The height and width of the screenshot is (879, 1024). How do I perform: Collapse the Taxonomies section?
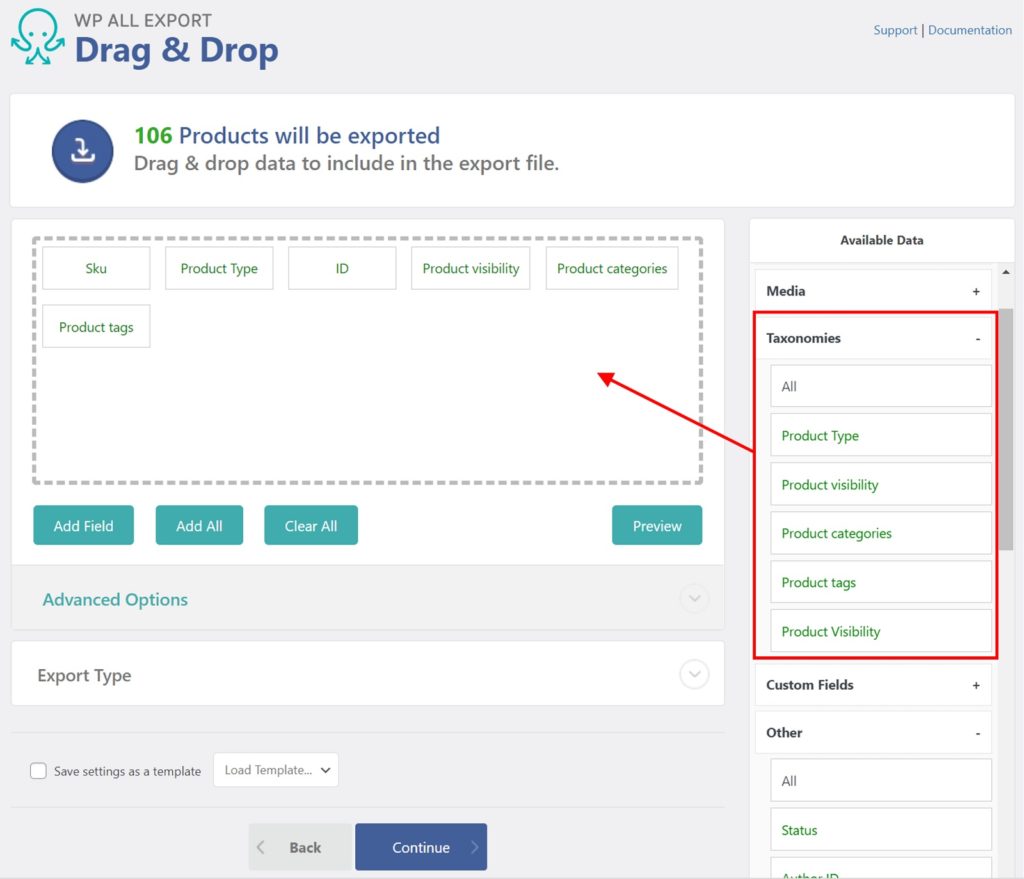[x=976, y=338]
